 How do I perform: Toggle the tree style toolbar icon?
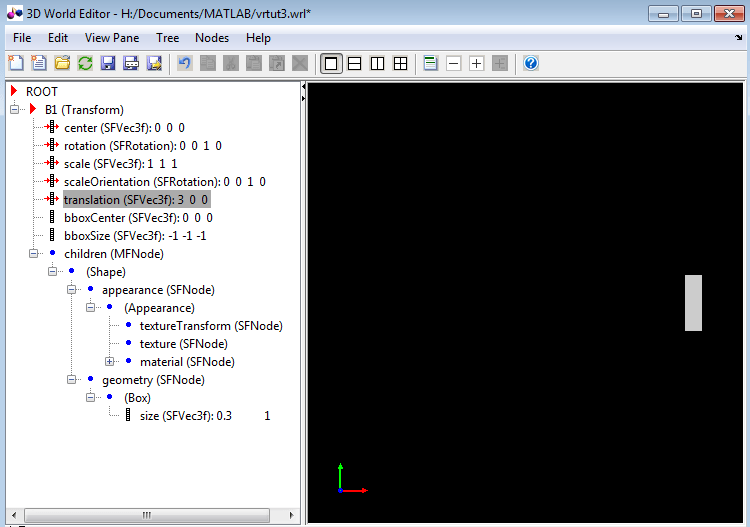430,63
